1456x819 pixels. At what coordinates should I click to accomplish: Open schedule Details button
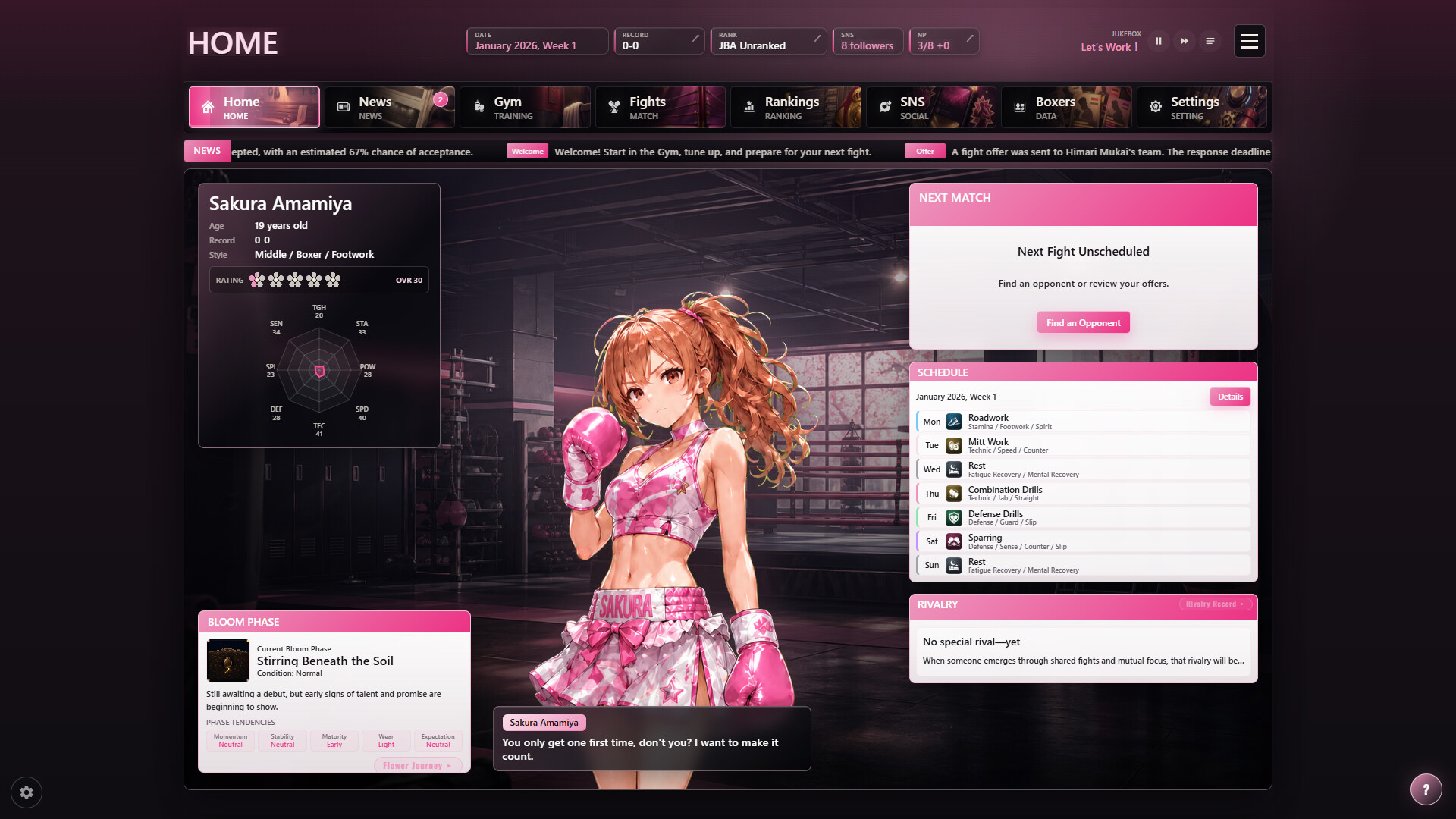[1230, 397]
